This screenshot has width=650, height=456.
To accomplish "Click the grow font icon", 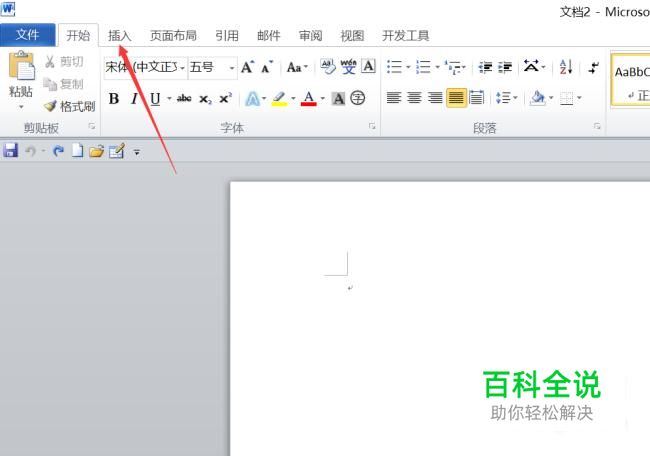I will click(x=247, y=67).
